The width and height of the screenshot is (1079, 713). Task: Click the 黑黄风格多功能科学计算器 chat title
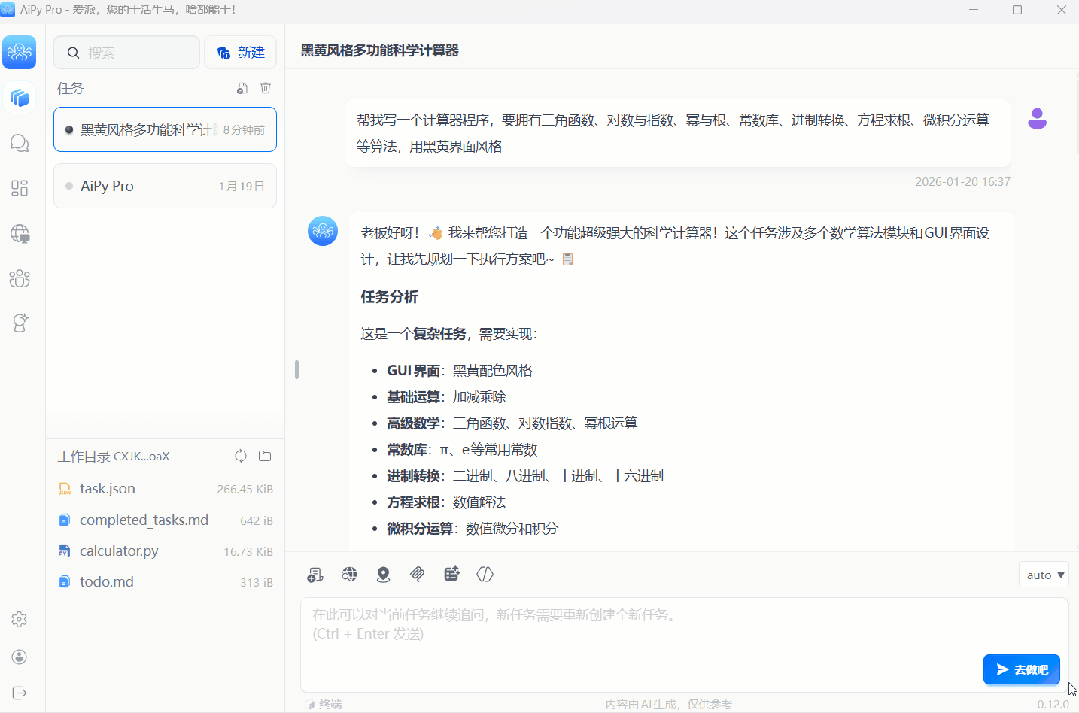(380, 50)
